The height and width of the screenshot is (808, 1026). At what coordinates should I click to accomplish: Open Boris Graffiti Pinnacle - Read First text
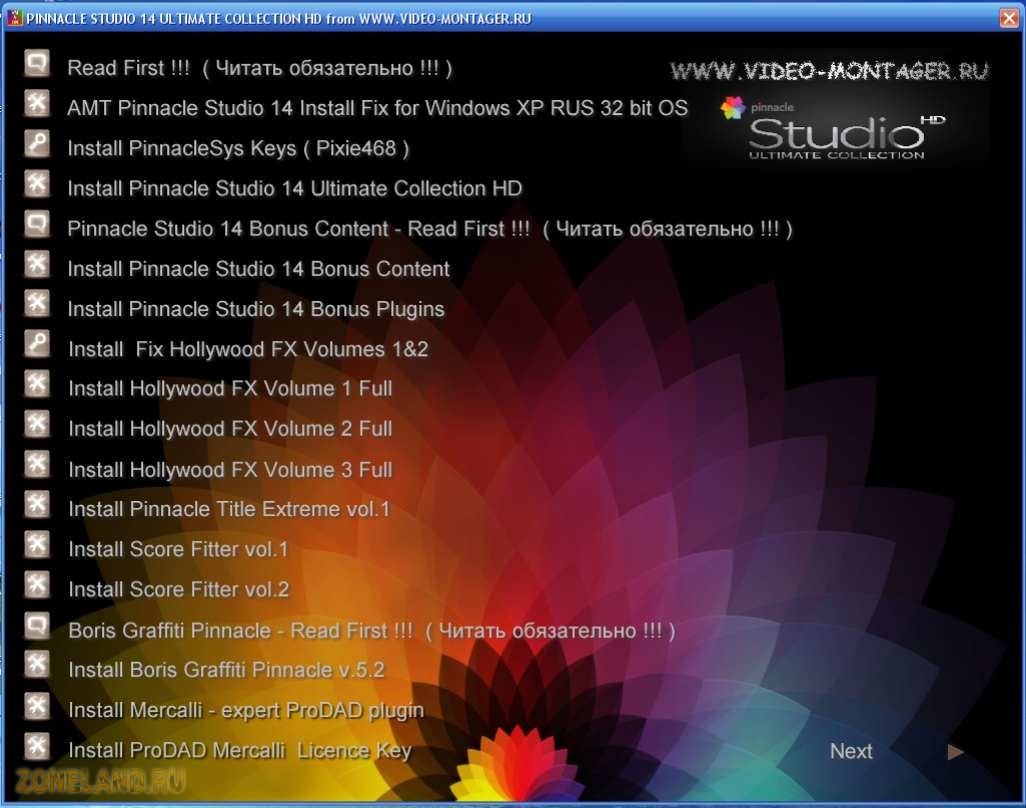[x=372, y=631]
